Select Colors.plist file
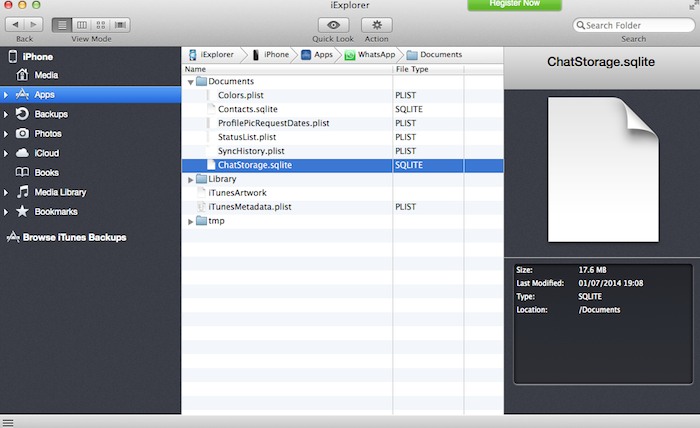The height and width of the screenshot is (428, 700). click(342, 95)
